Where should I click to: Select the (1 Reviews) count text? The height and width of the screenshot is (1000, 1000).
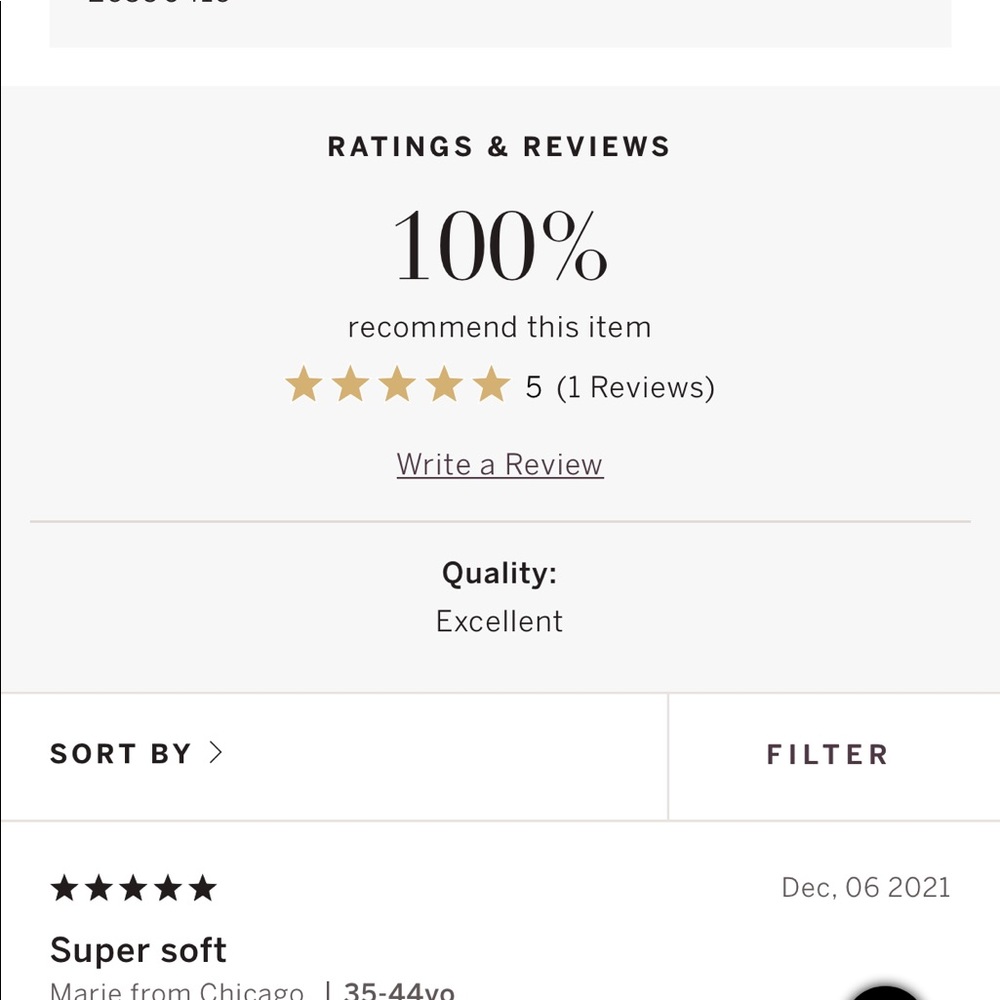tap(635, 388)
